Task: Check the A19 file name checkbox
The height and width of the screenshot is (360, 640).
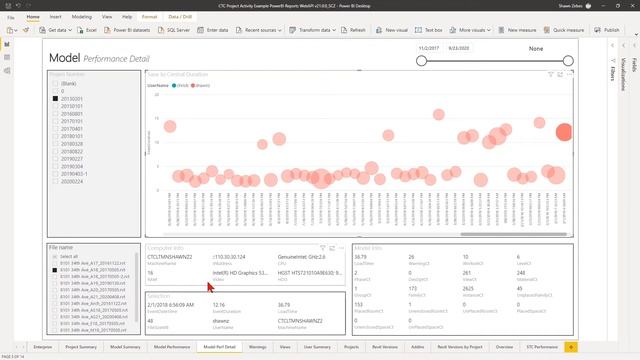Action: point(54,283)
